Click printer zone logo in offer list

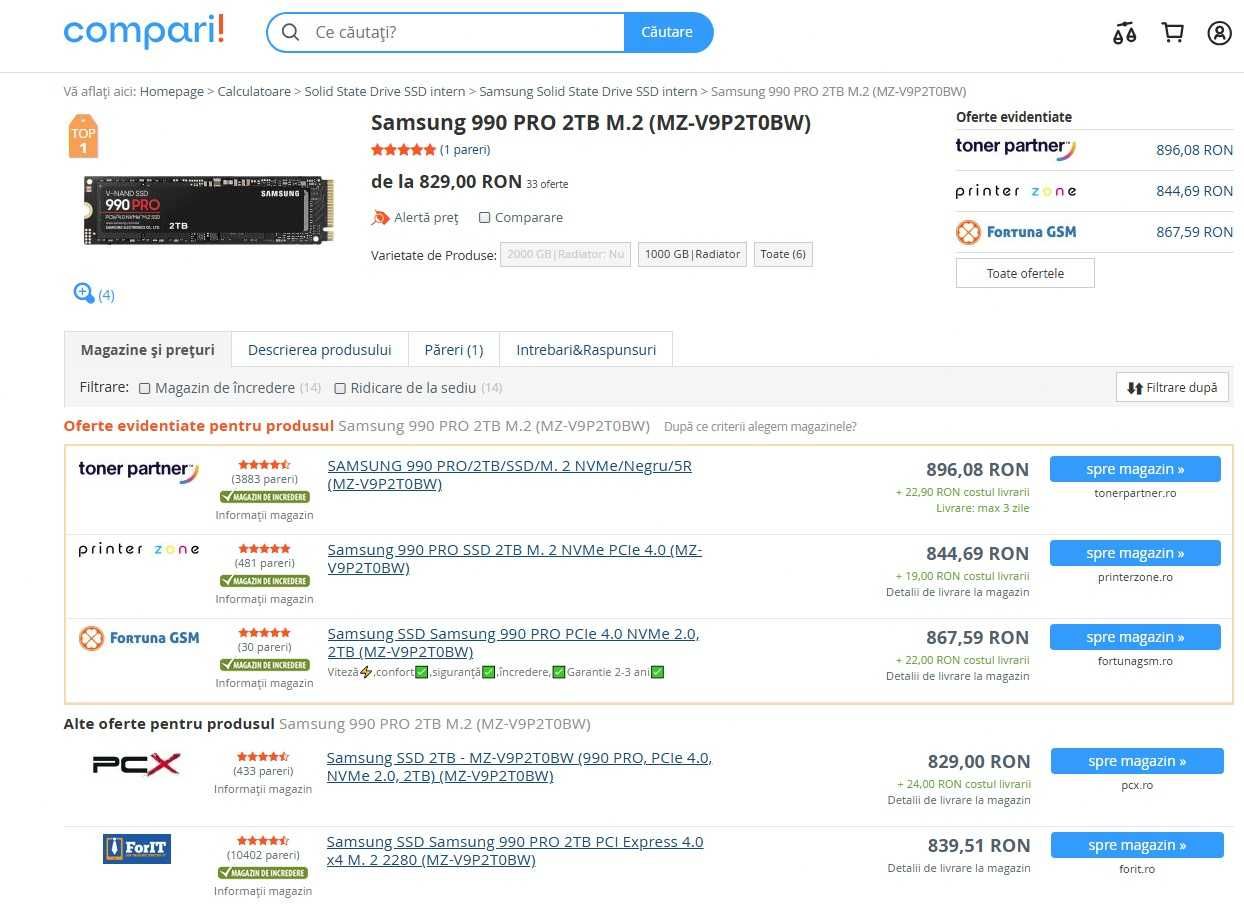(138, 549)
